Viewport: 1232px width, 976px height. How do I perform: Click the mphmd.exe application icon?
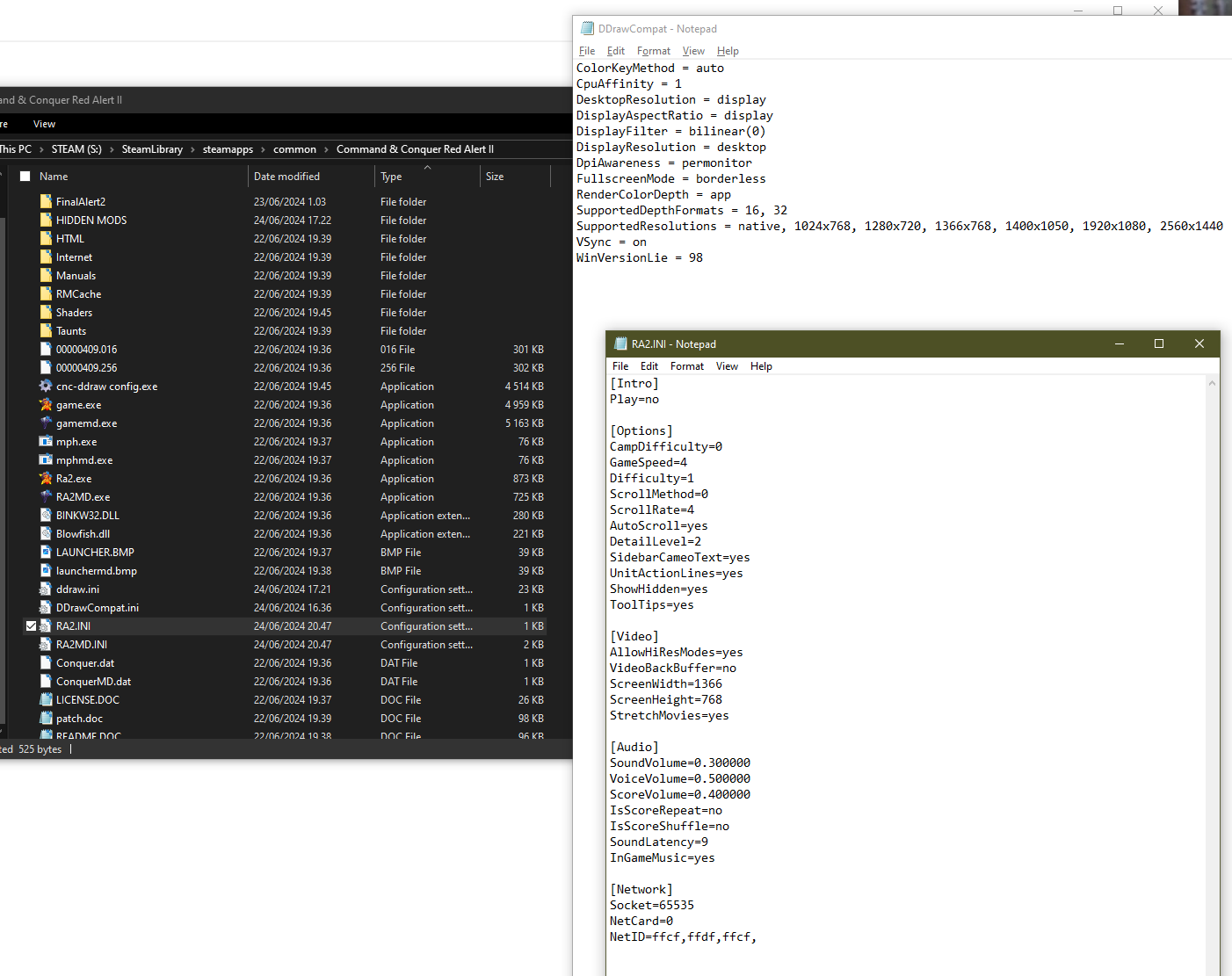46,459
